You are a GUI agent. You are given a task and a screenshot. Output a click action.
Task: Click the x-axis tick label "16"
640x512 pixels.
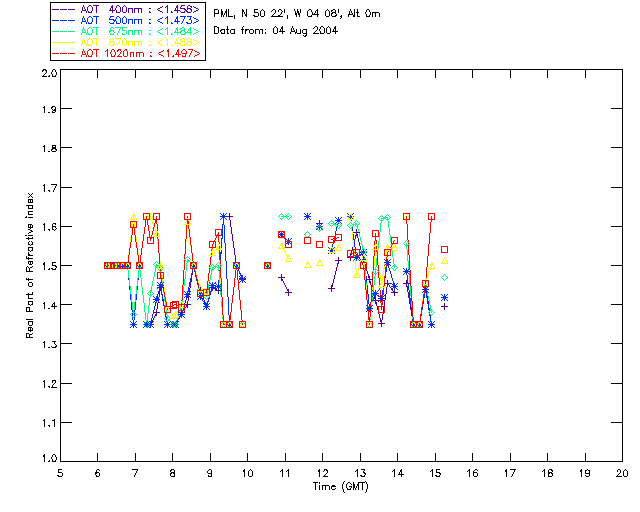tap(472, 473)
